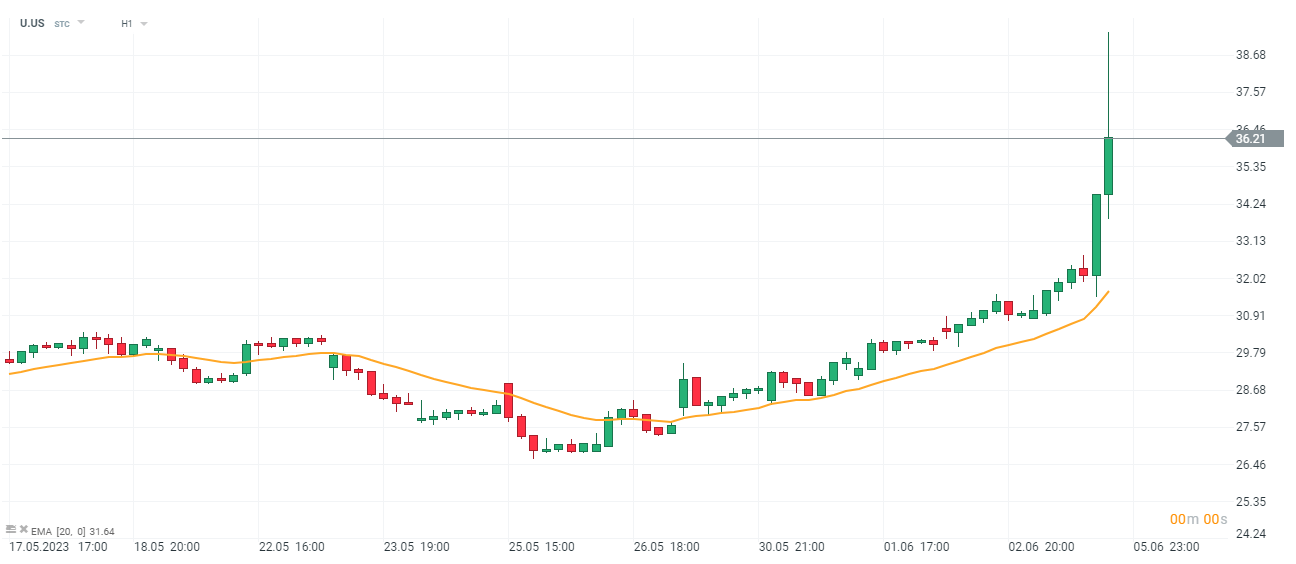Viewport: 1296px width, 564px height.
Task: Open the H1 timeframe dropdown arrow
Action: pos(144,23)
